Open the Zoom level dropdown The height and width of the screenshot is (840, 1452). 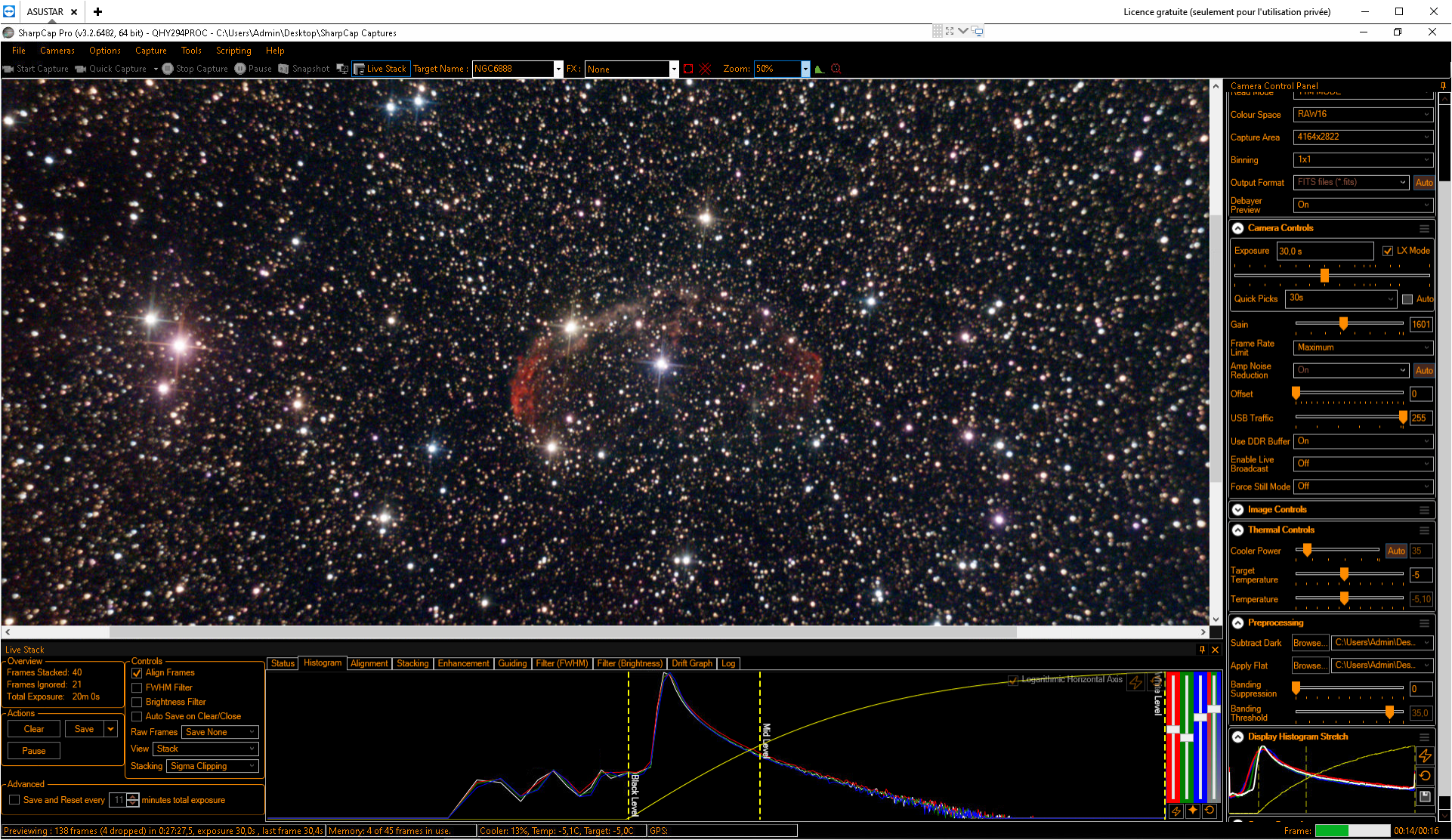coord(805,69)
